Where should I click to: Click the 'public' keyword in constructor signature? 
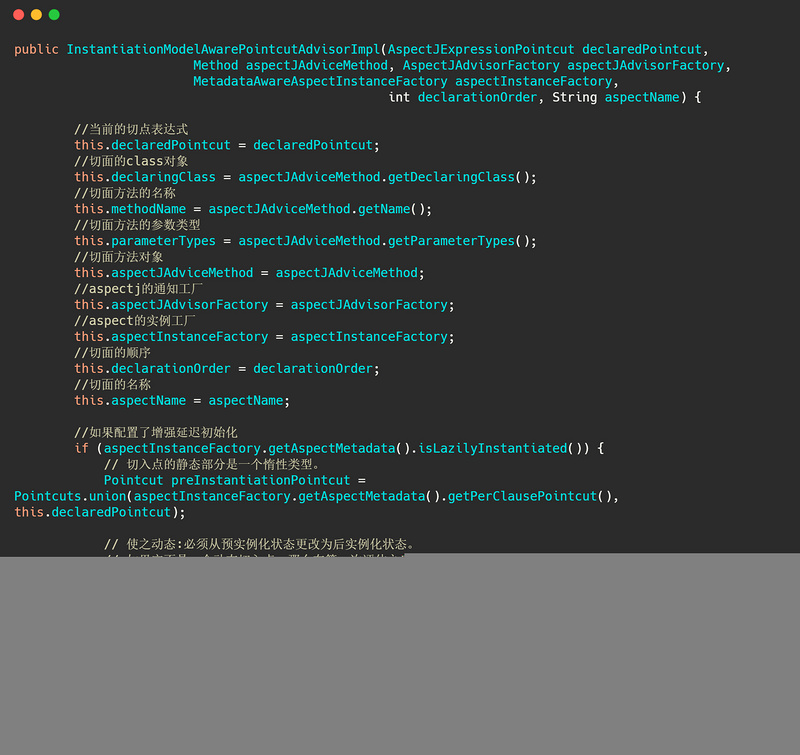point(36,49)
